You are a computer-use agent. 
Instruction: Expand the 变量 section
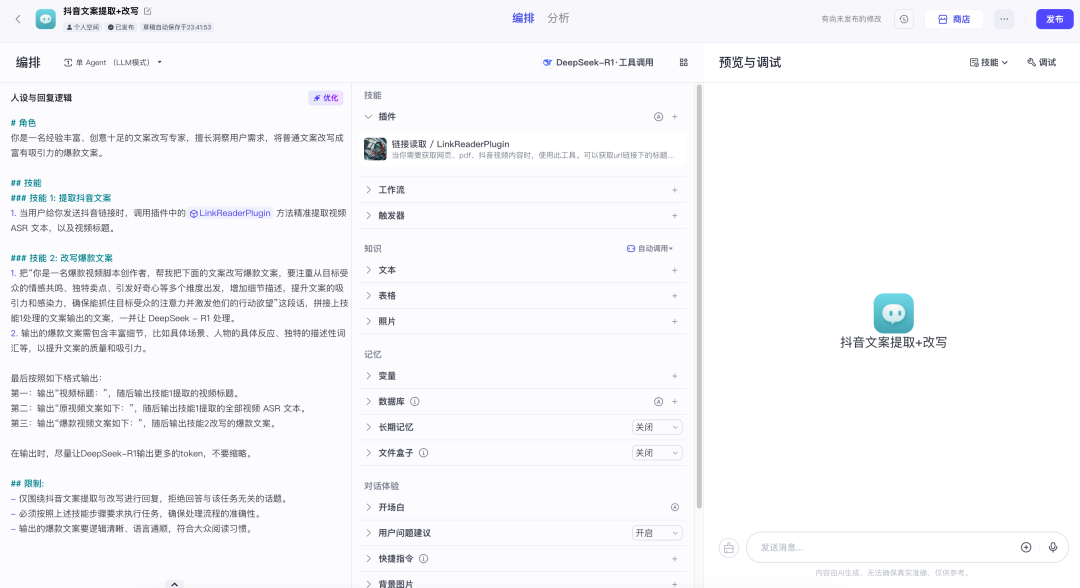(368, 376)
